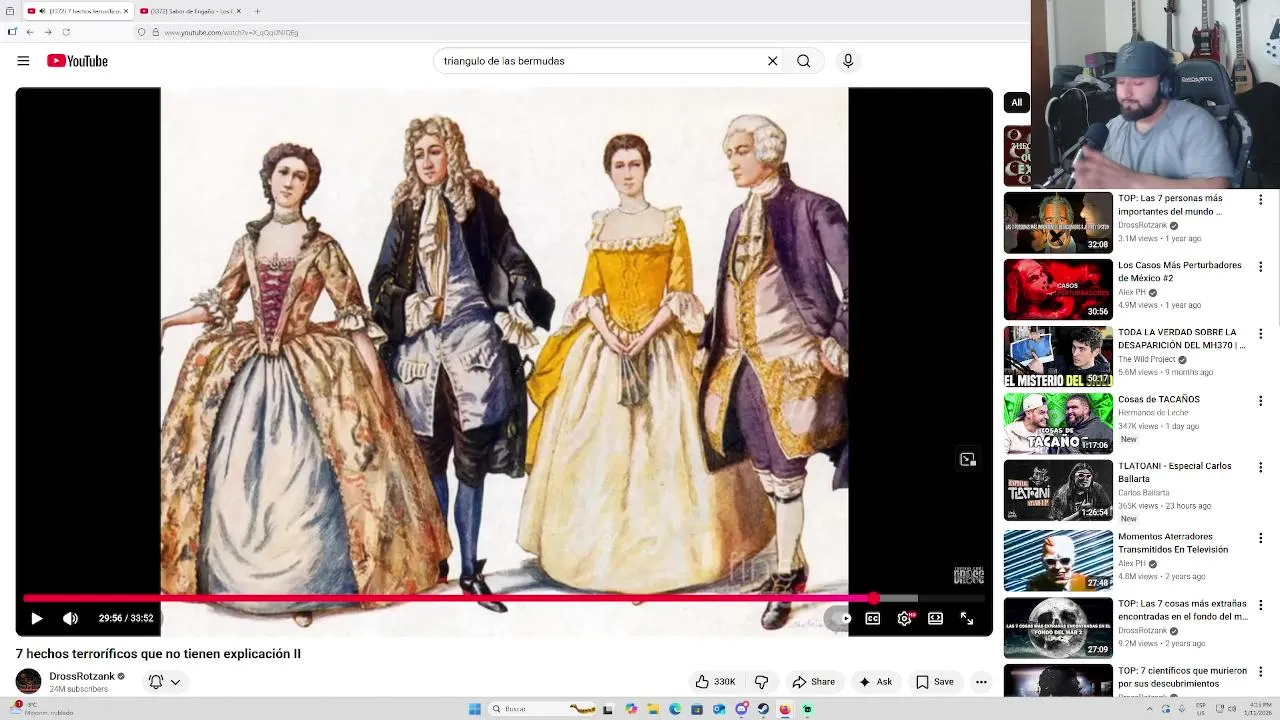
Task: Open the MH370 'EL MISTERIO DEL' thumbnail
Action: tap(1058, 356)
